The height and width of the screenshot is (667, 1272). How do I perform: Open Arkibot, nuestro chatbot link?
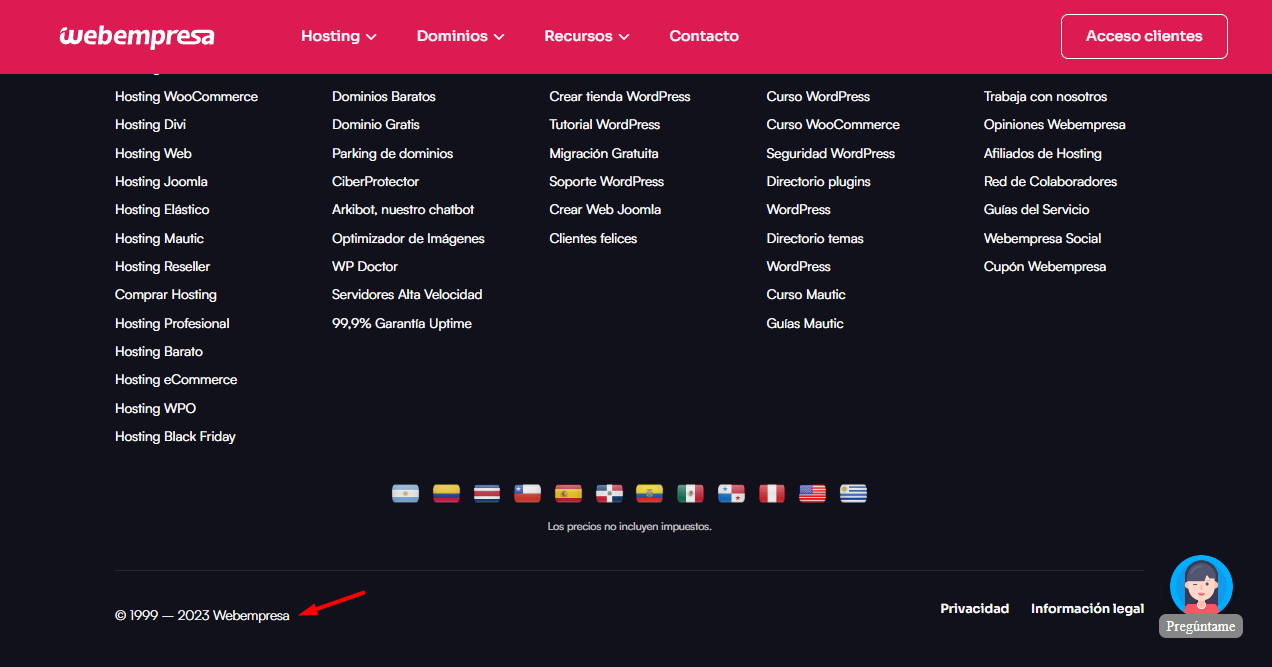click(403, 210)
